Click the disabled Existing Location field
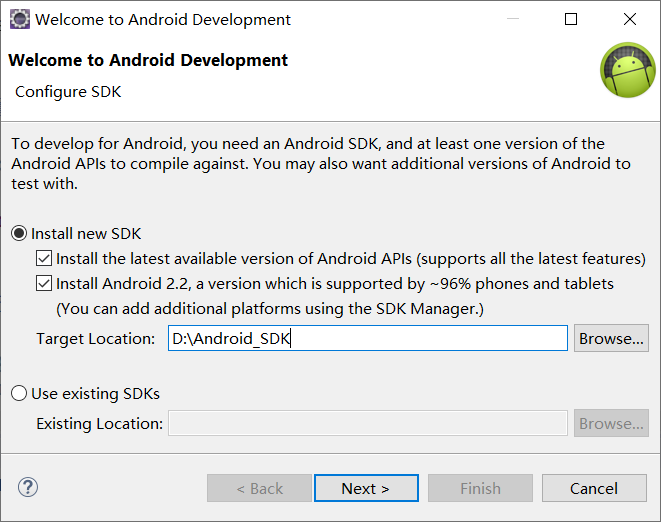 (368, 423)
